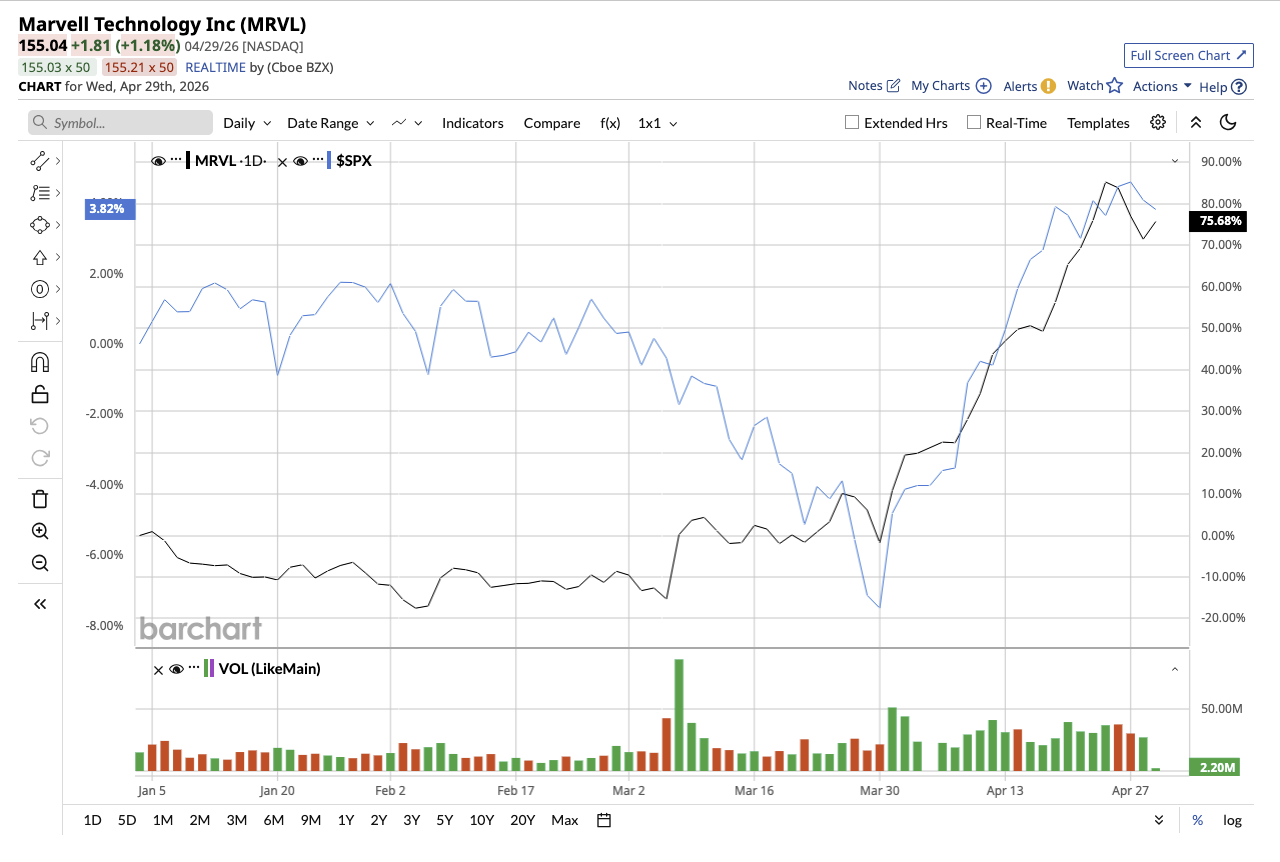Switch to dark mode moon icon

coord(1229,123)
